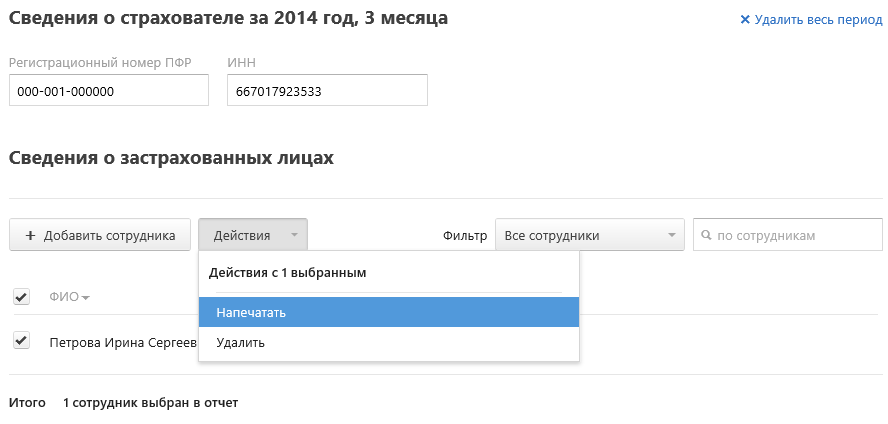Image resolution: width=888 pixels, height=424 pixels.
Task: Click the sort arrow next to ФИО
Action: 86,298
